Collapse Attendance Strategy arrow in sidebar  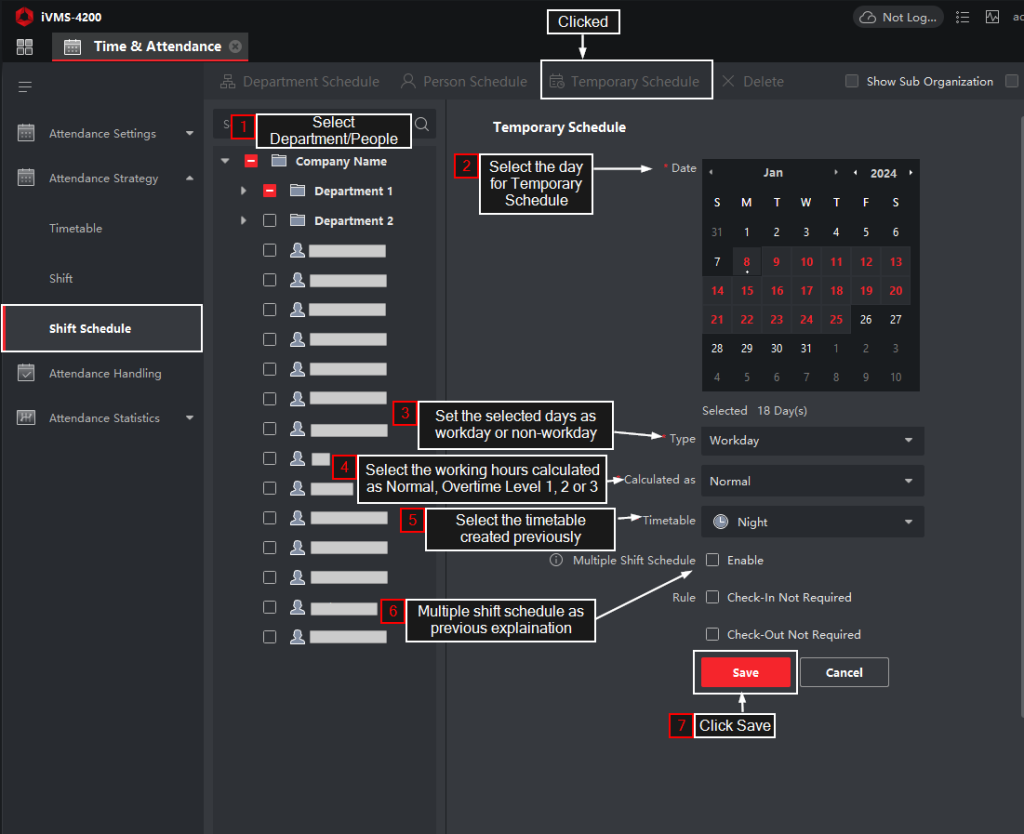[x=189, y=178]
